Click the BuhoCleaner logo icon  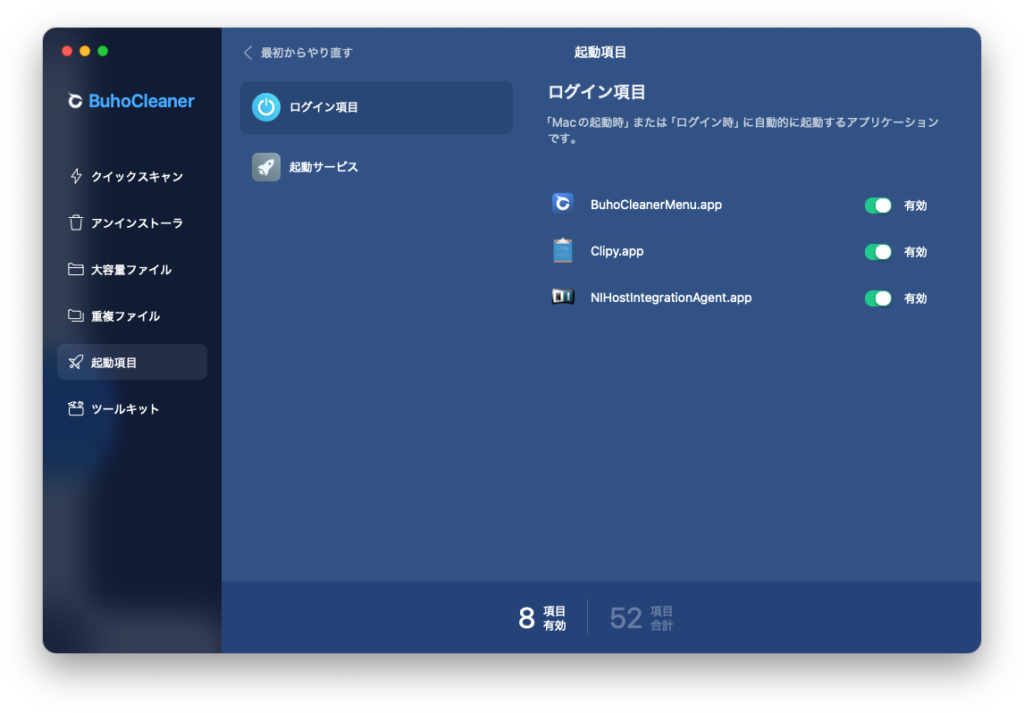pyautogui.click(x=75, y=101)
